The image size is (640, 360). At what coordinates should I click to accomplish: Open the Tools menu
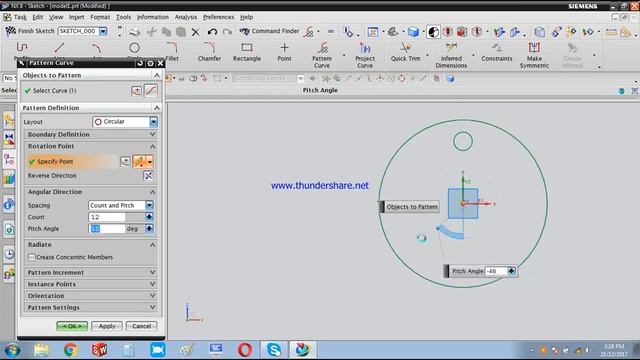tap(123, 17)
